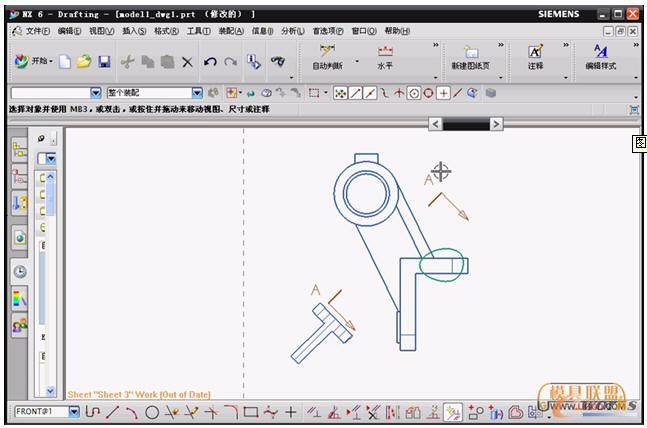This screenshot has width=647, height=428.
Task: Open the empty selection filter dropdown
Action: pos(96,93)
